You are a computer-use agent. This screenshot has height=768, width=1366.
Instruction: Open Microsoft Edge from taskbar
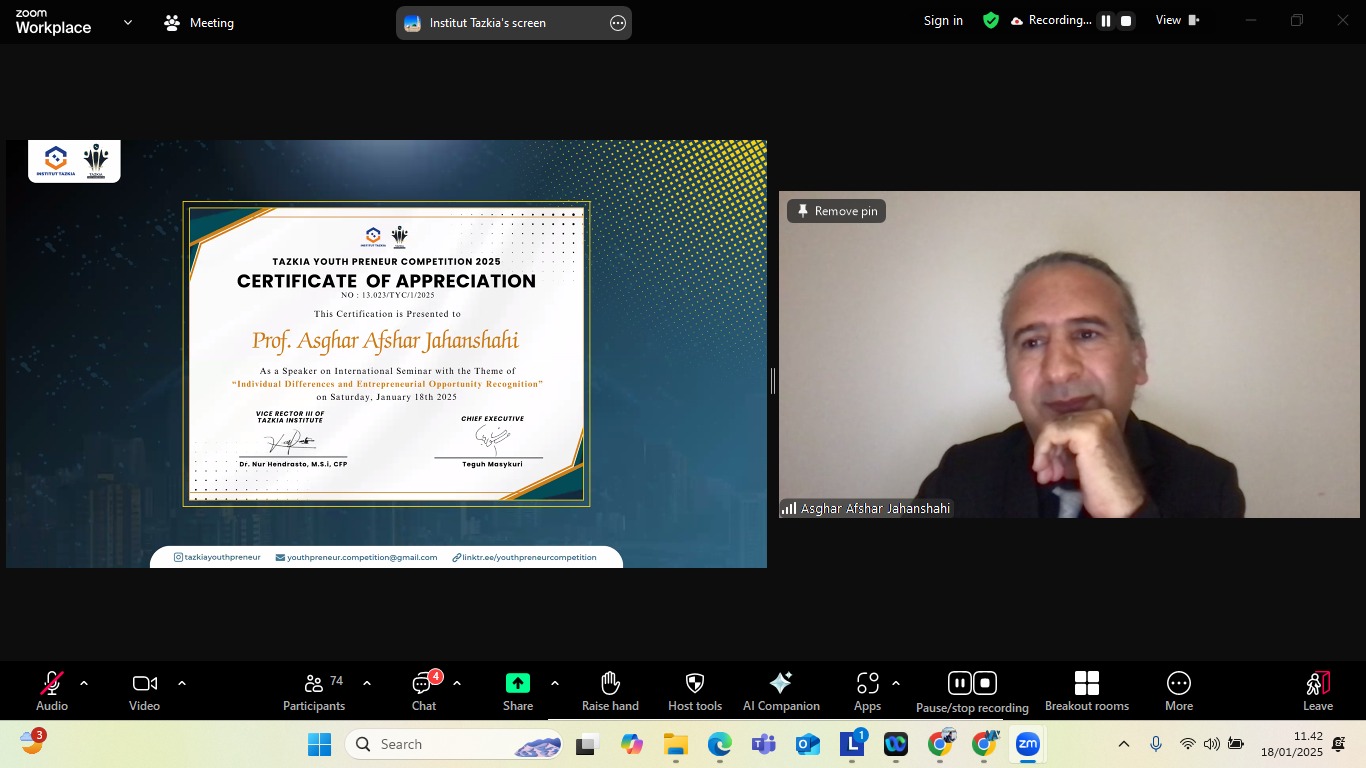pyautogui.click(x=720, y=744)
